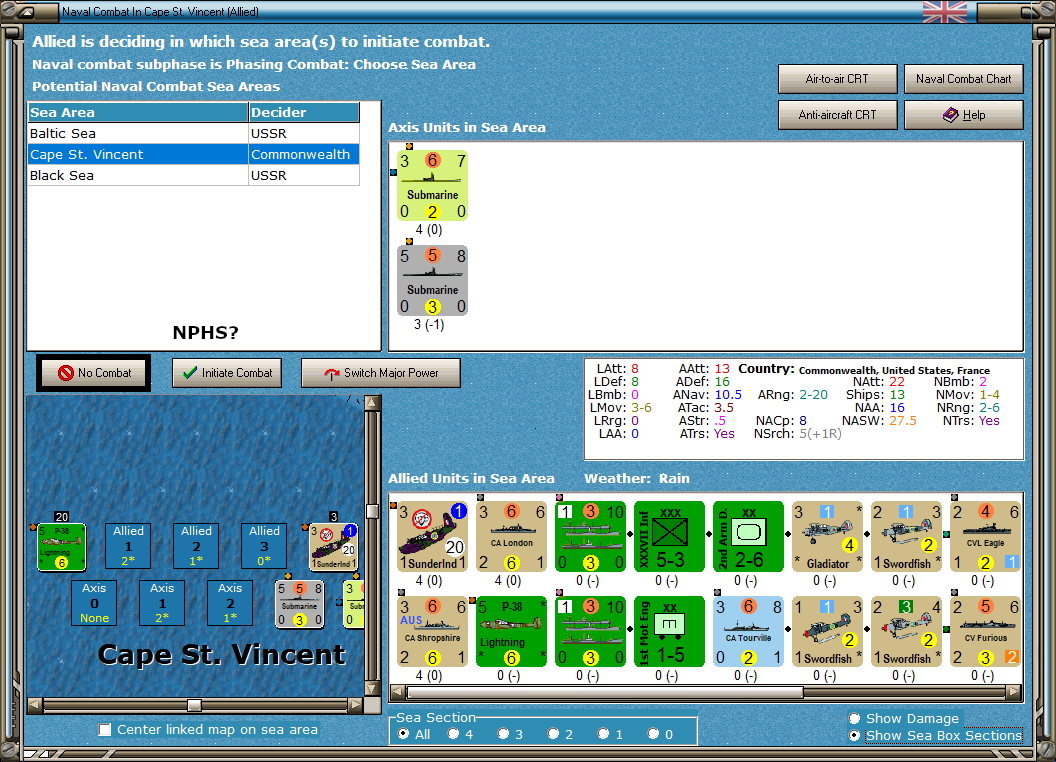Click Switch Major Power button
This screenshot has width=1056, height=762.
[381, 373]
